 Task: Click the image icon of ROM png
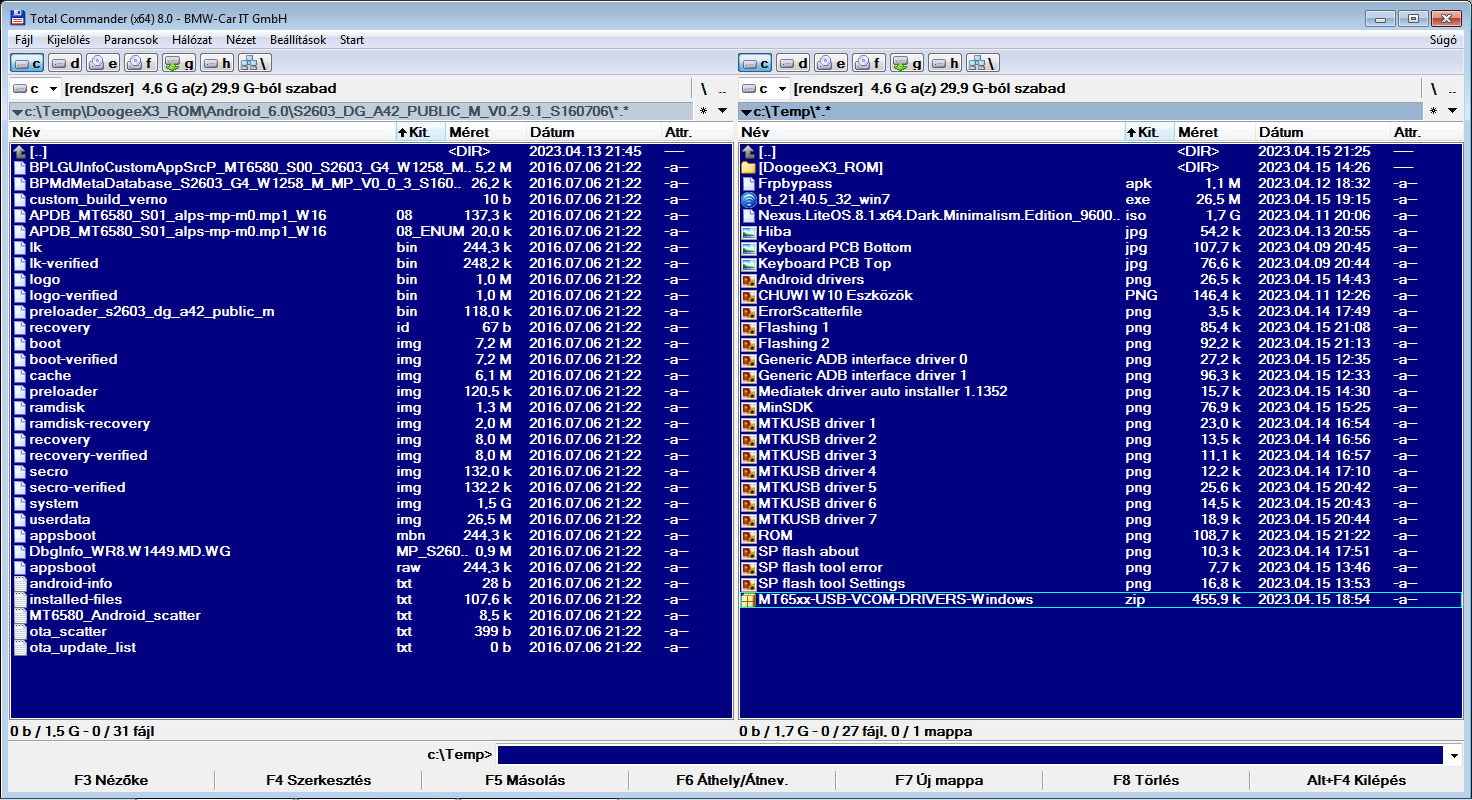point(749,535)
